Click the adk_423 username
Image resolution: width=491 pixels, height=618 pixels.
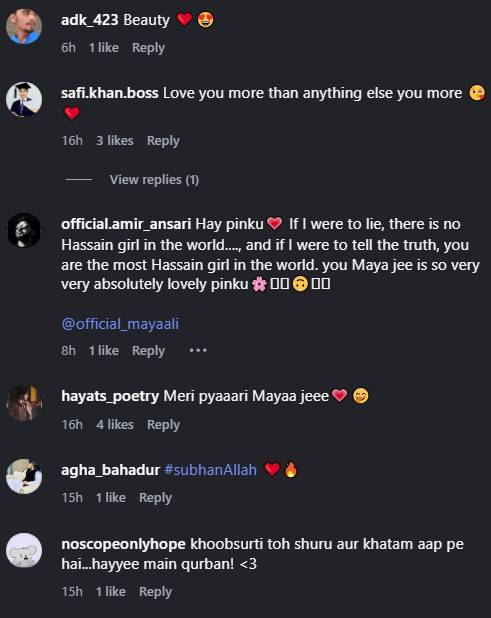[90, 20]
